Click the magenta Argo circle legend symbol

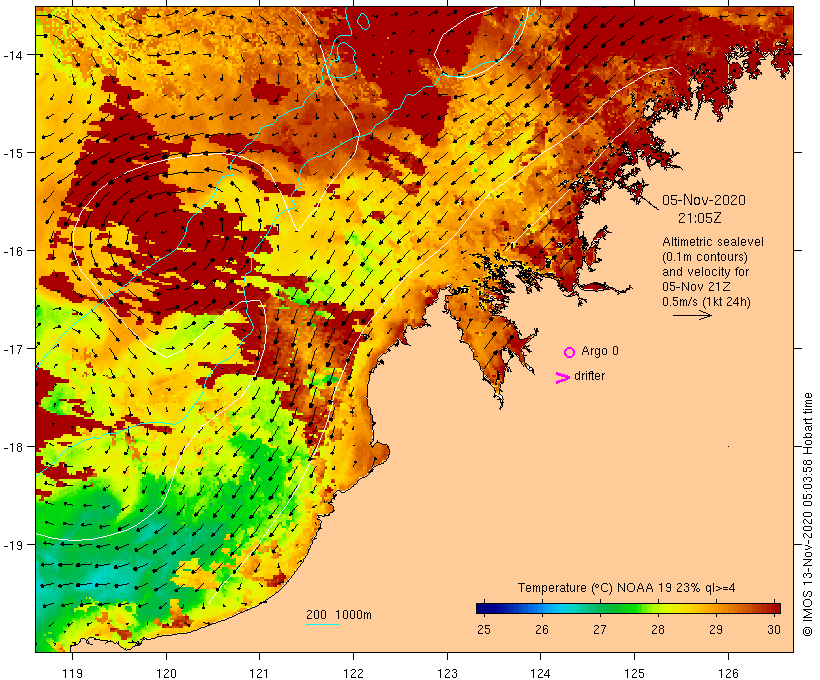(570, 352)
